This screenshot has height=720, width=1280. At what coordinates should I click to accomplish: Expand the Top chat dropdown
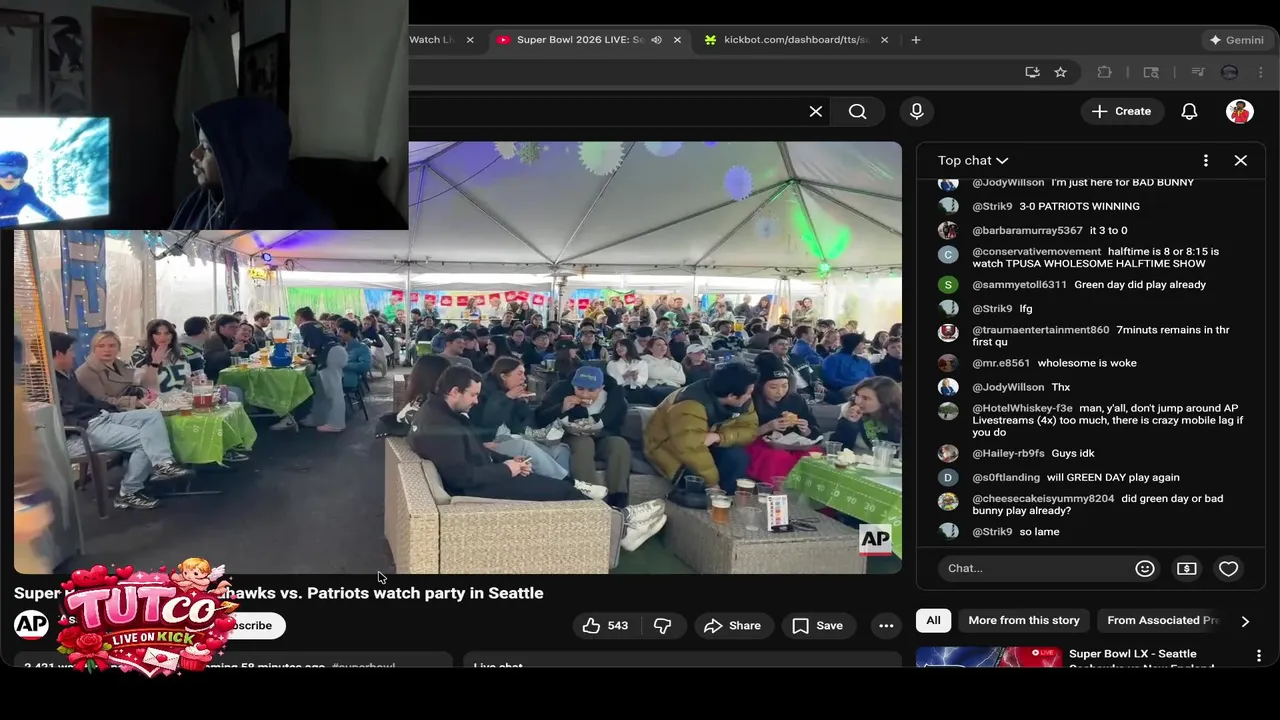coord(973,160)
